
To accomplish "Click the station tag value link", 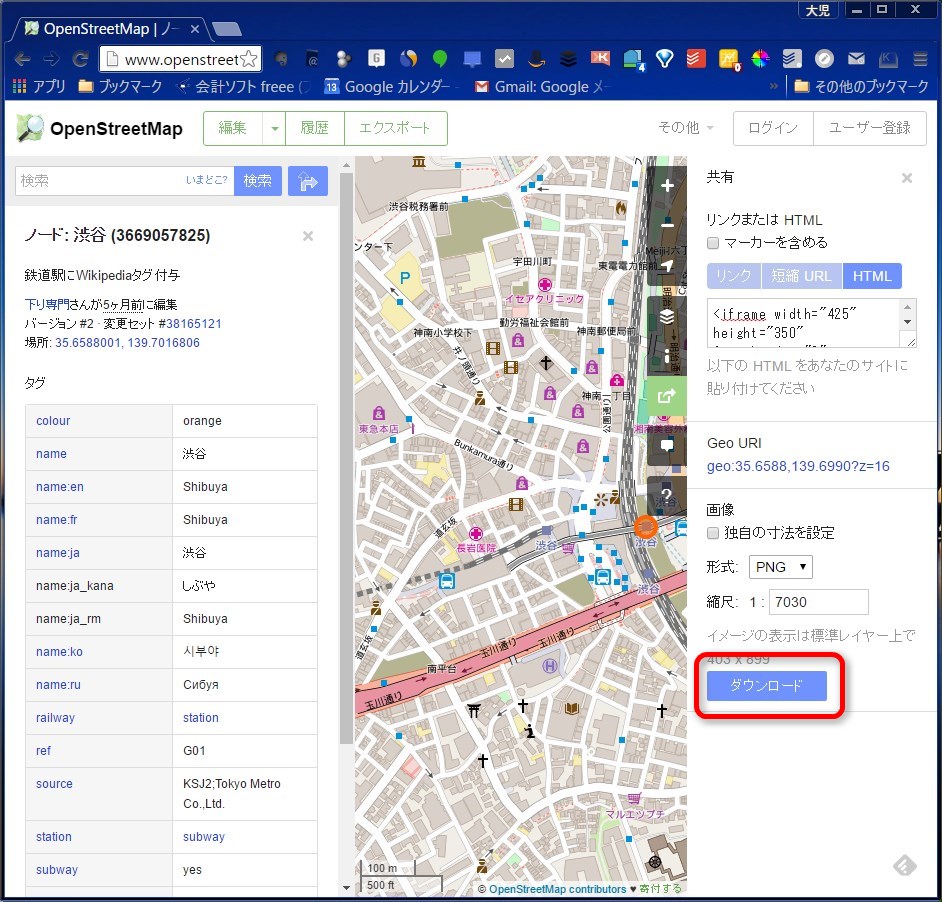I will 201,718.
